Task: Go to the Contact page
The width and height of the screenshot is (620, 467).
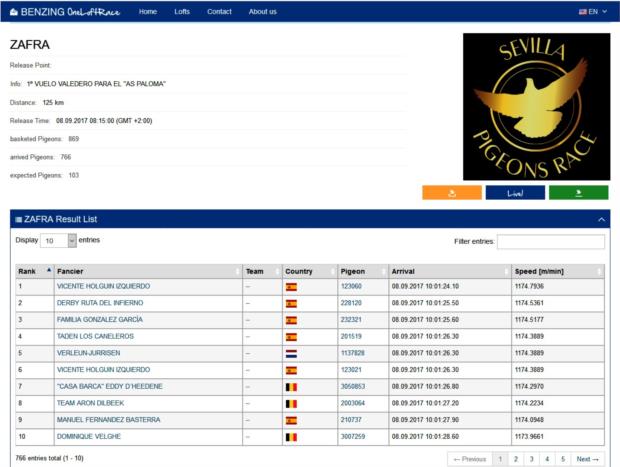Action: click(x=219, y=11)
